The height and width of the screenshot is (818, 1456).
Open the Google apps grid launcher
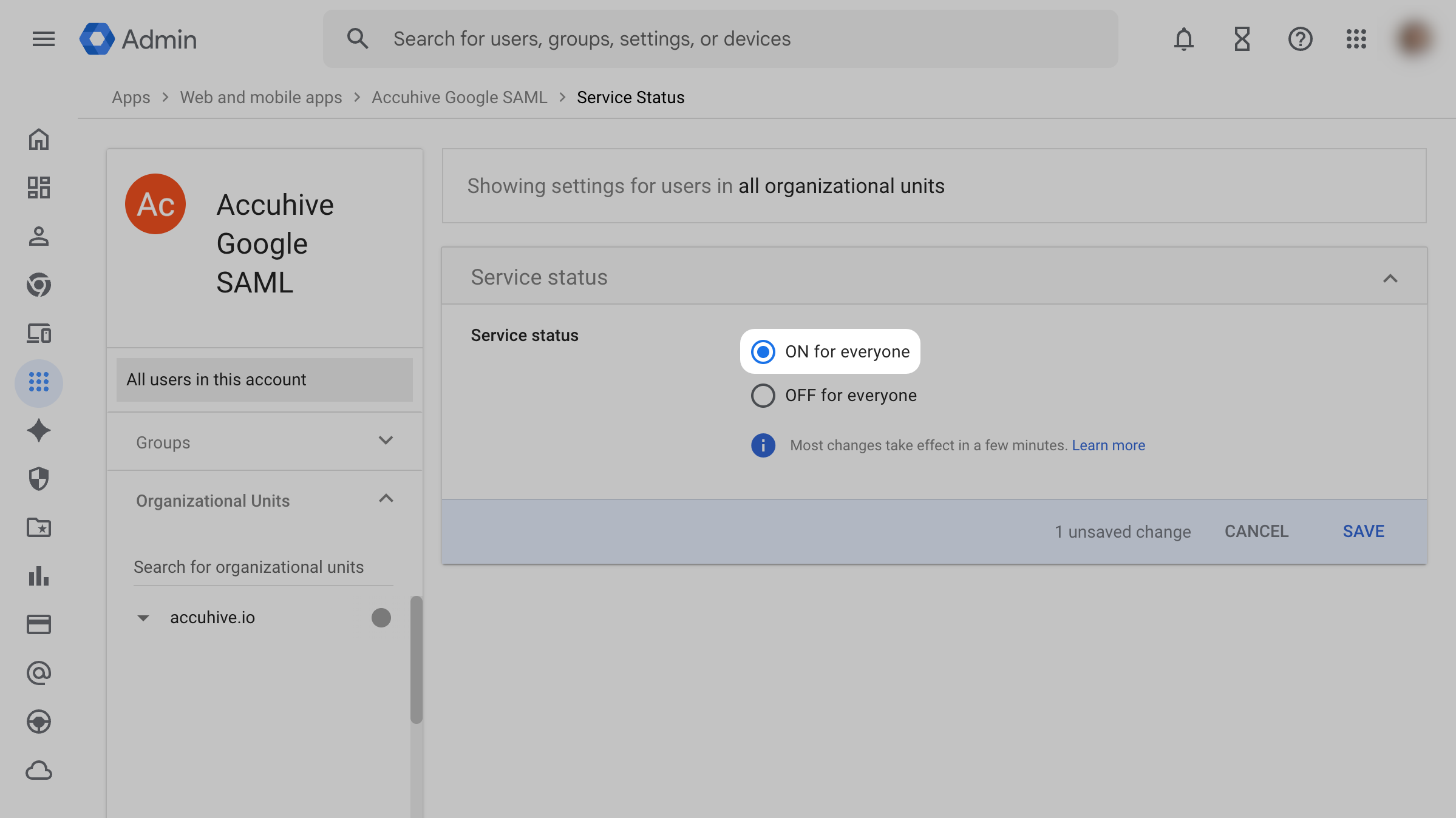[1356, 39]
